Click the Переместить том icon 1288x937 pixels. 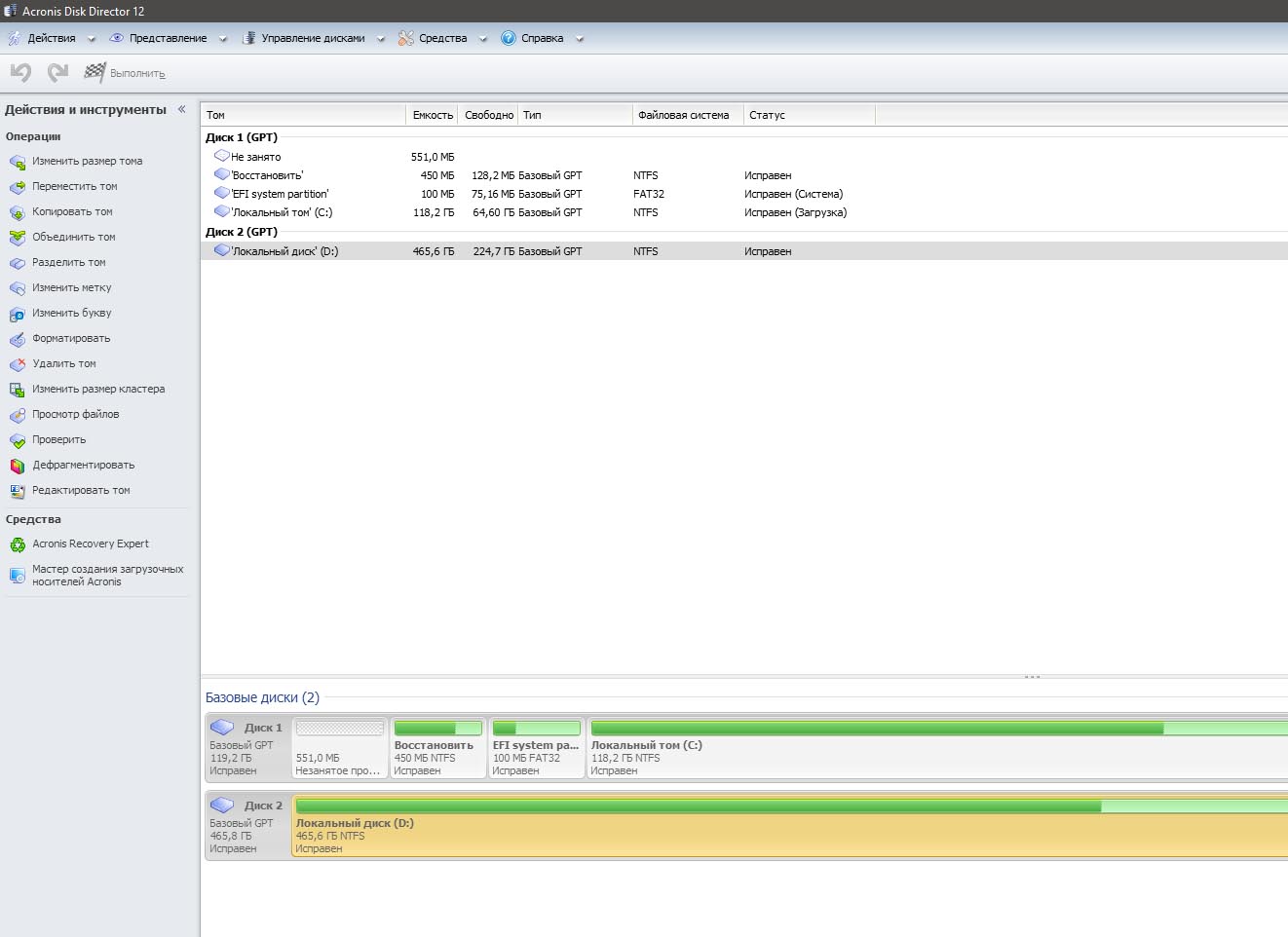17,187
